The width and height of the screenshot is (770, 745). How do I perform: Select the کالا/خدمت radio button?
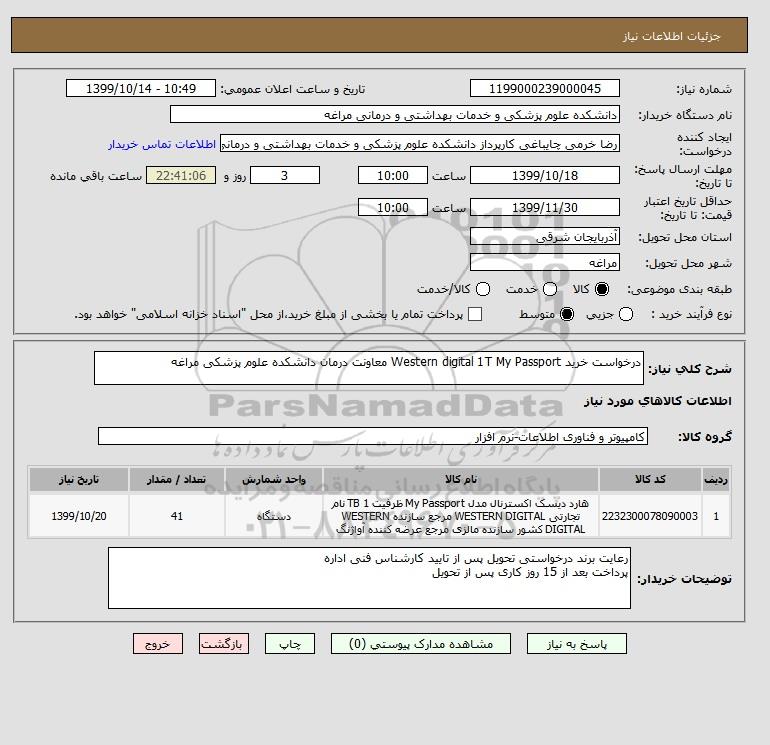(483, 289)
